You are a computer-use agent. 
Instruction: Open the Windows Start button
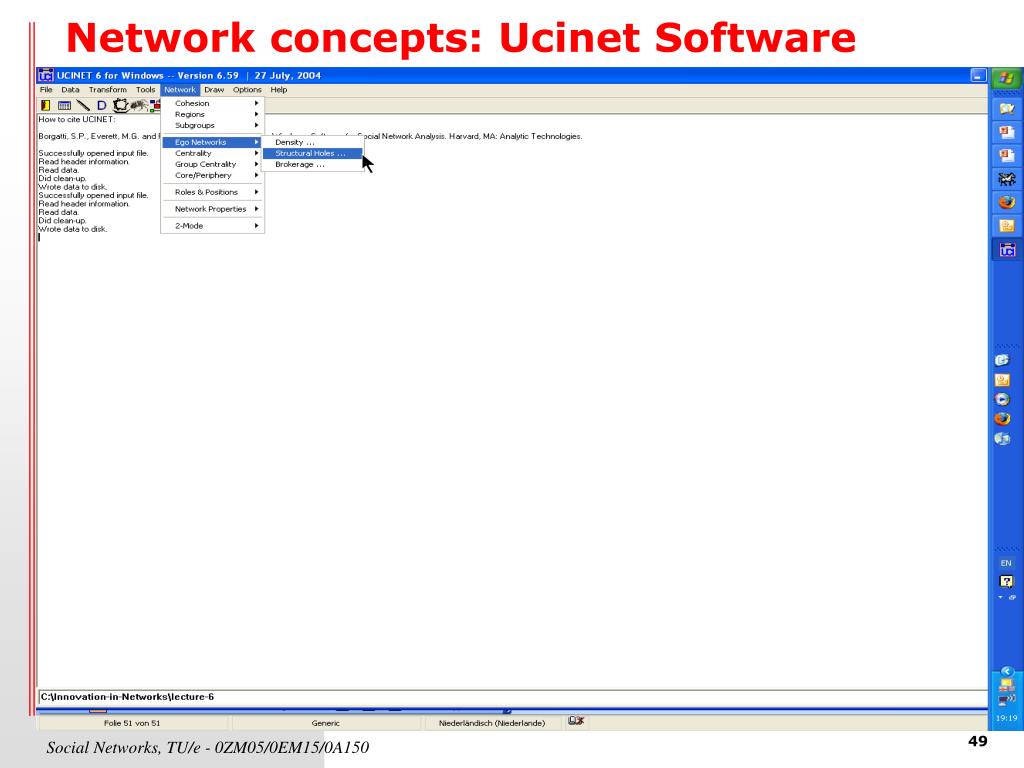pyautogui.click(x=1006, y=78)
